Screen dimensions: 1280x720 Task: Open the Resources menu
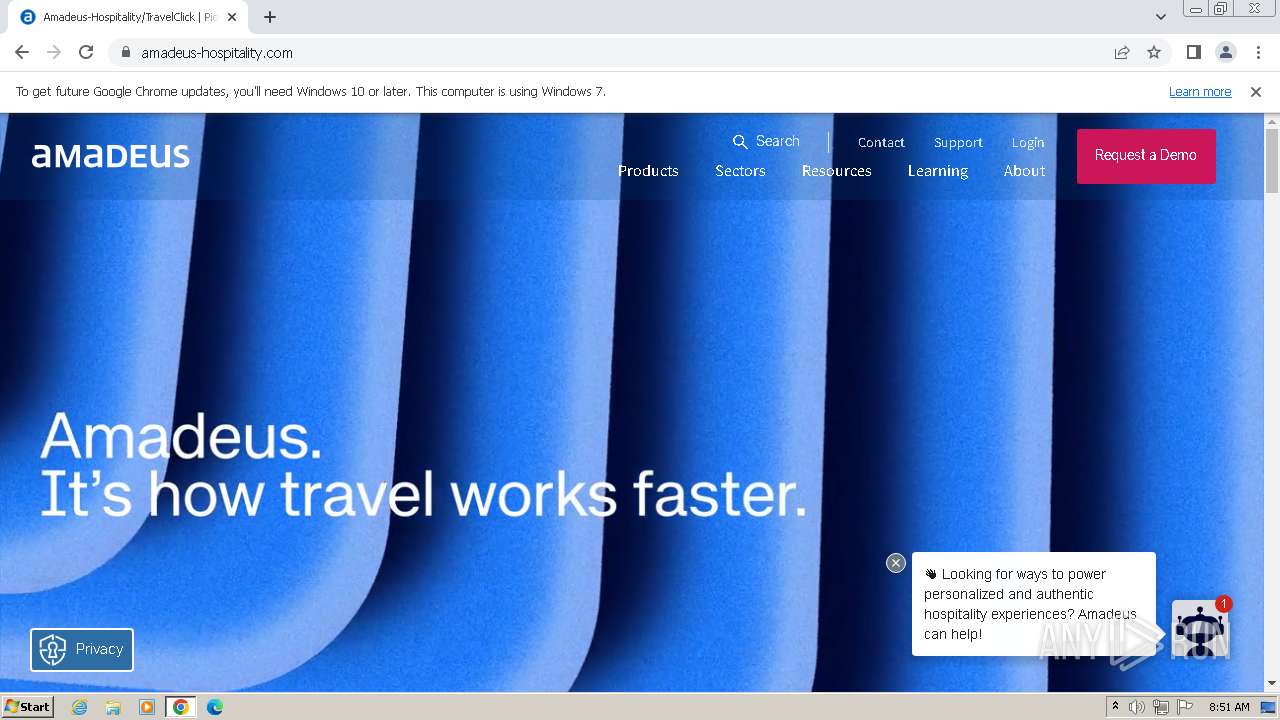pyautogui.click(x=836, y=171)
